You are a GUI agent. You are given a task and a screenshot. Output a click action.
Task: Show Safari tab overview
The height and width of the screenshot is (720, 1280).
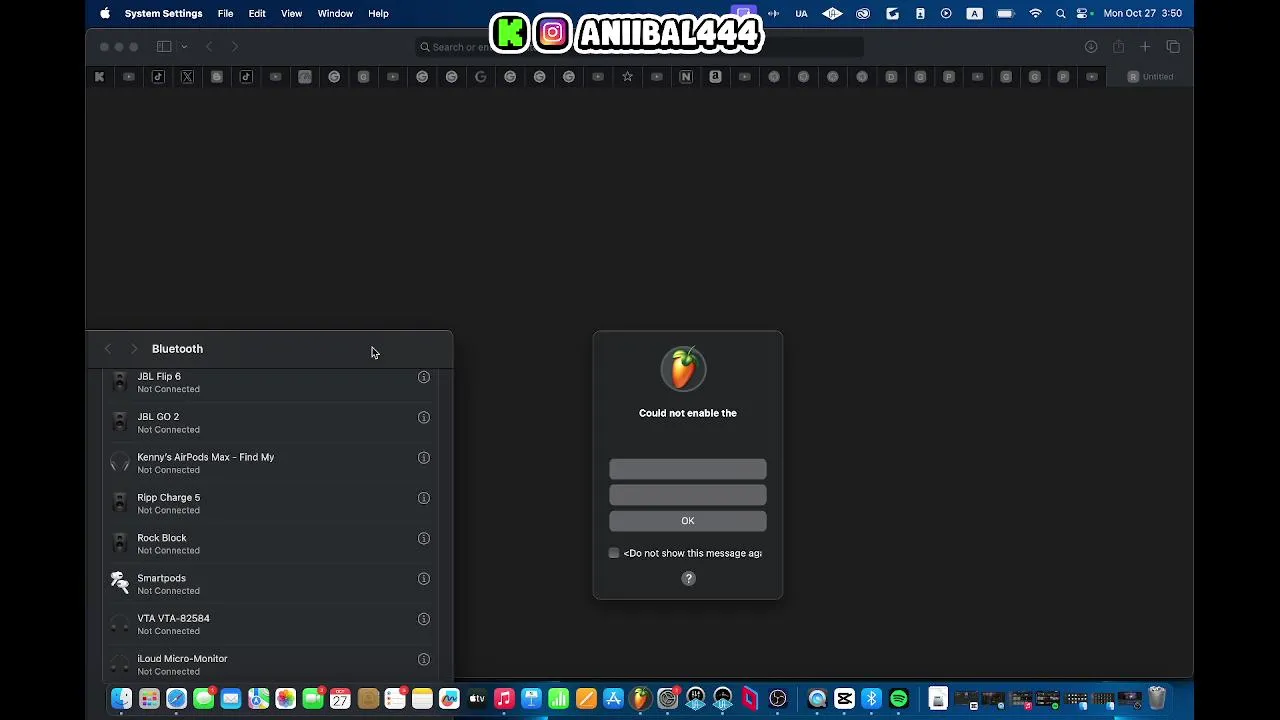[1173, 47]
